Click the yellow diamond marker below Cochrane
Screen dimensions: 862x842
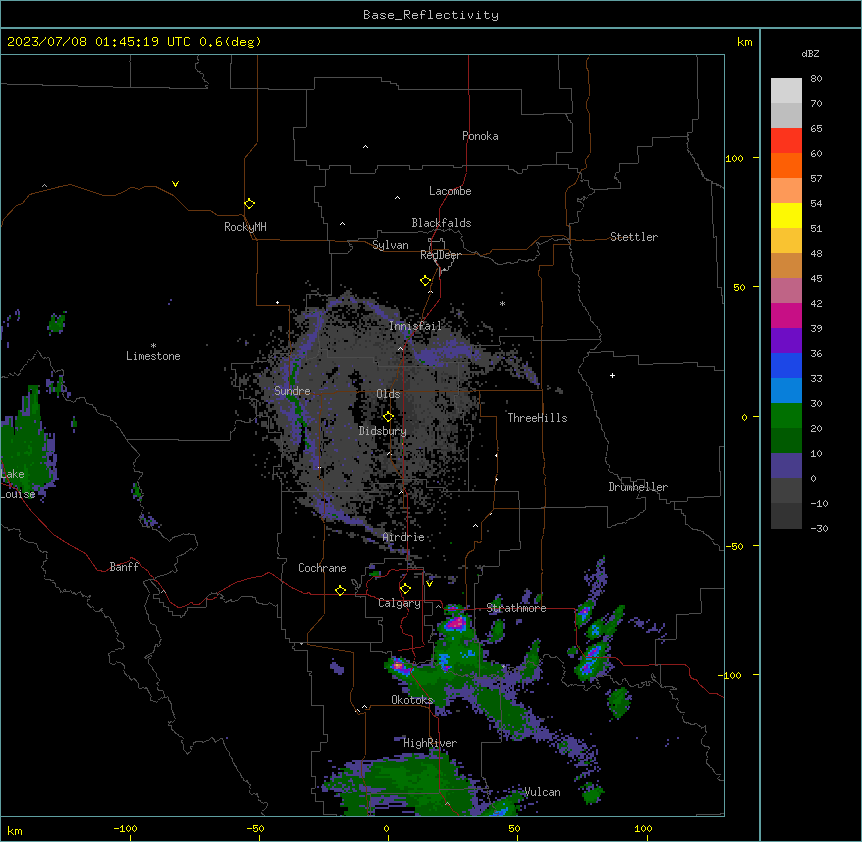[340, 590]
